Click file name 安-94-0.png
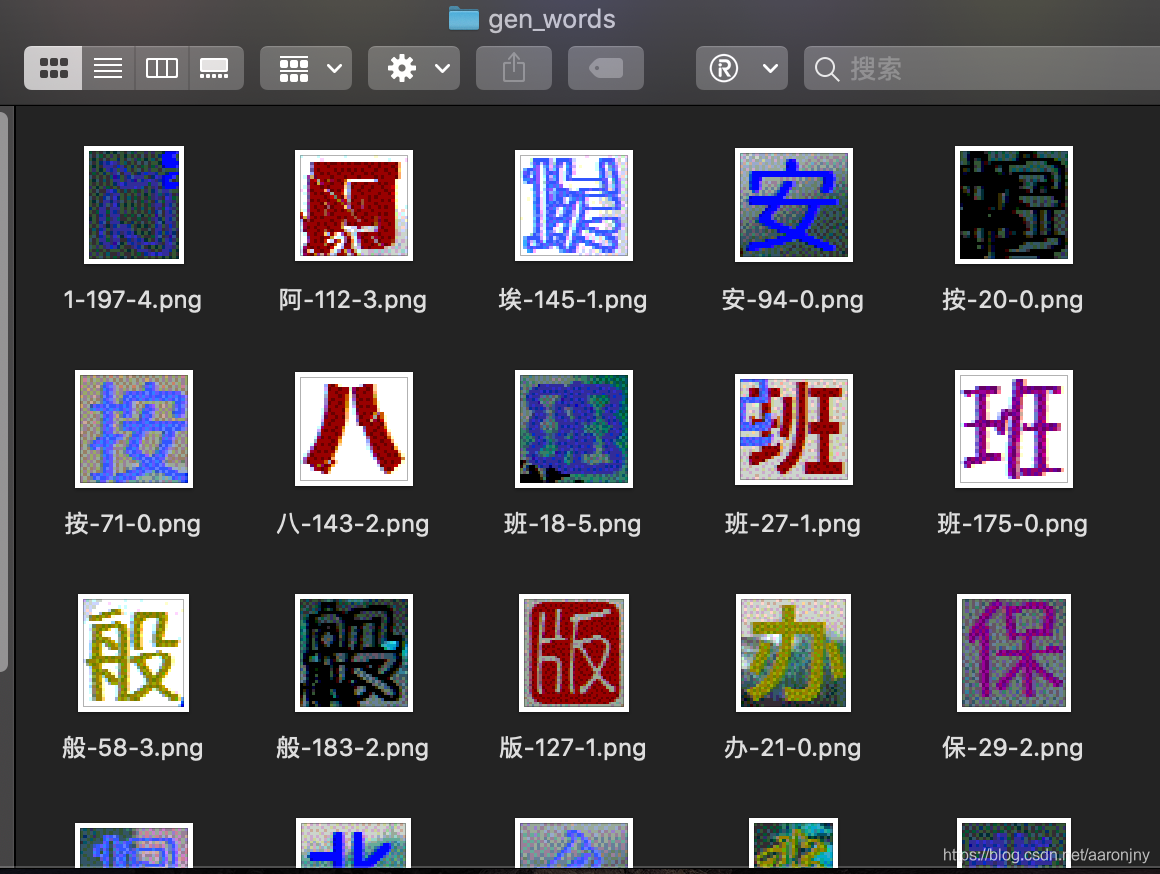The width and height of the screenshot is (1160, 874). (x=792, y=300)
